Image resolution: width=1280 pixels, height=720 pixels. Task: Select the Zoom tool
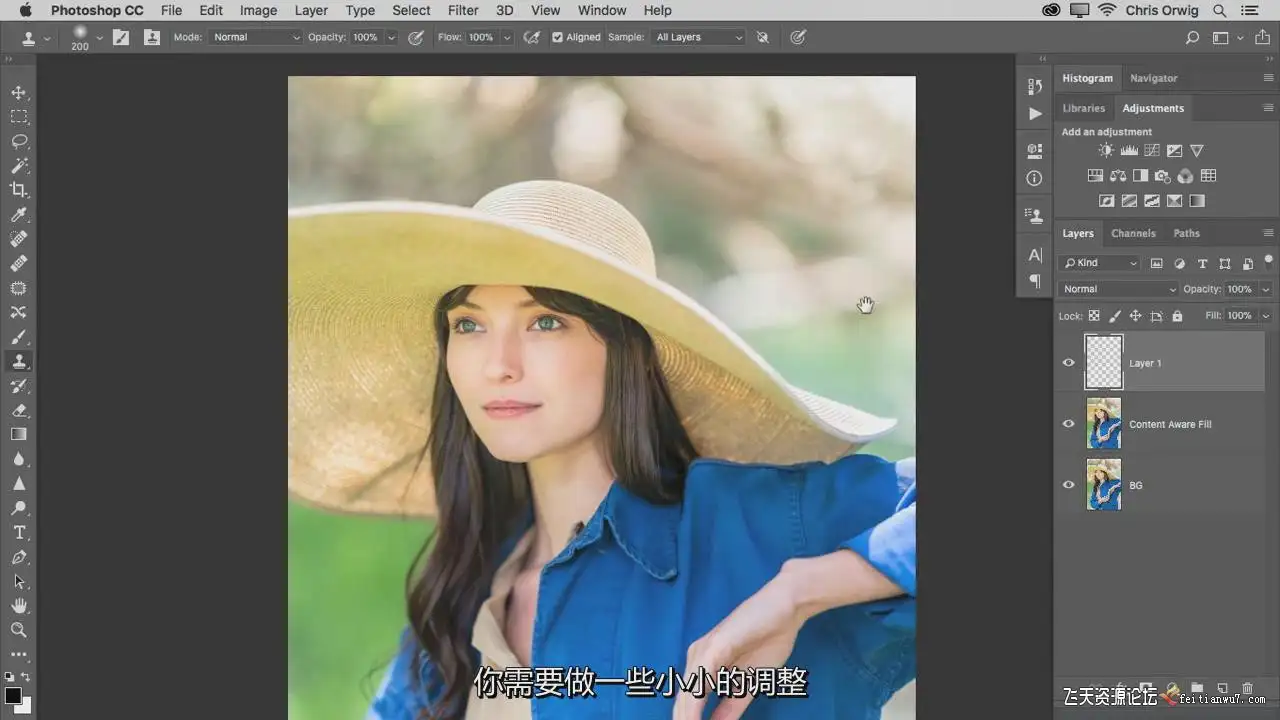[x=19, y=630]
